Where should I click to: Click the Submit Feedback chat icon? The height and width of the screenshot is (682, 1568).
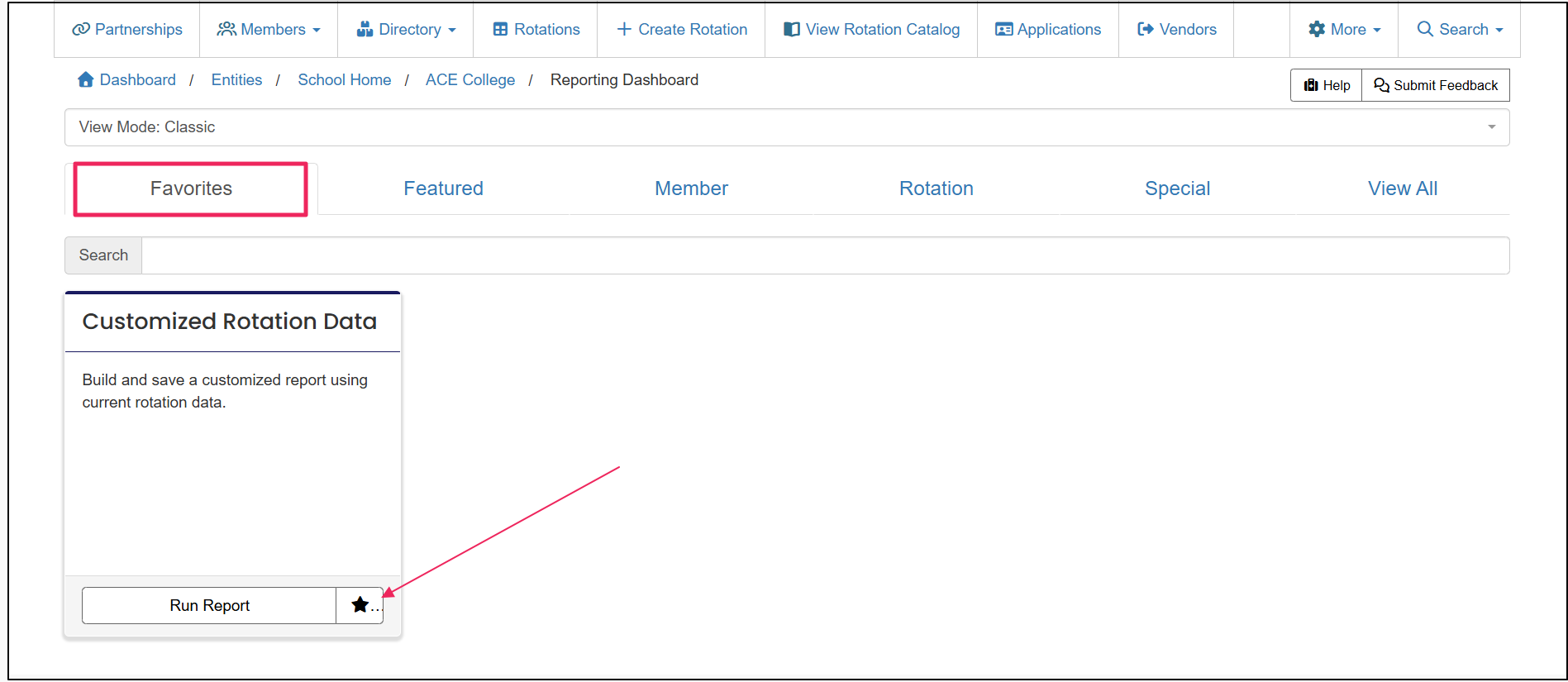pos(1381,85)
